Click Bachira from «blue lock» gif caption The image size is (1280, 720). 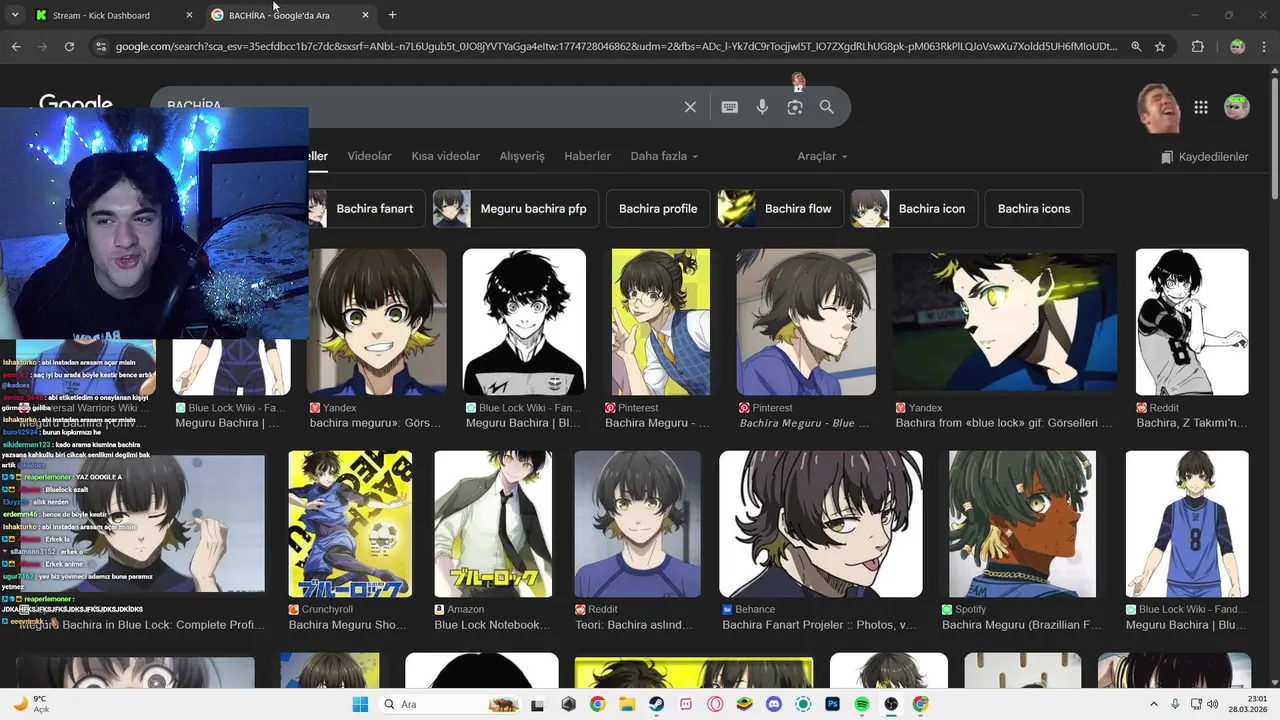click(x=1004, y=423)
